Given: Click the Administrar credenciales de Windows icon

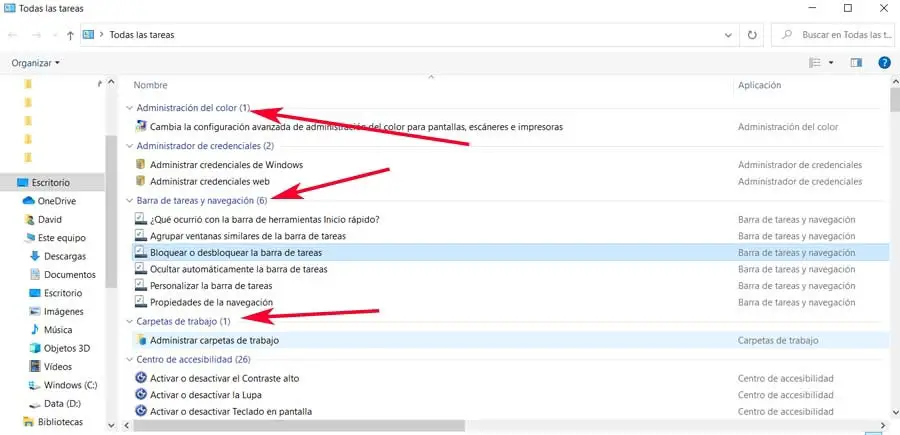Looking at the screenshot, I should coord(141,165).
